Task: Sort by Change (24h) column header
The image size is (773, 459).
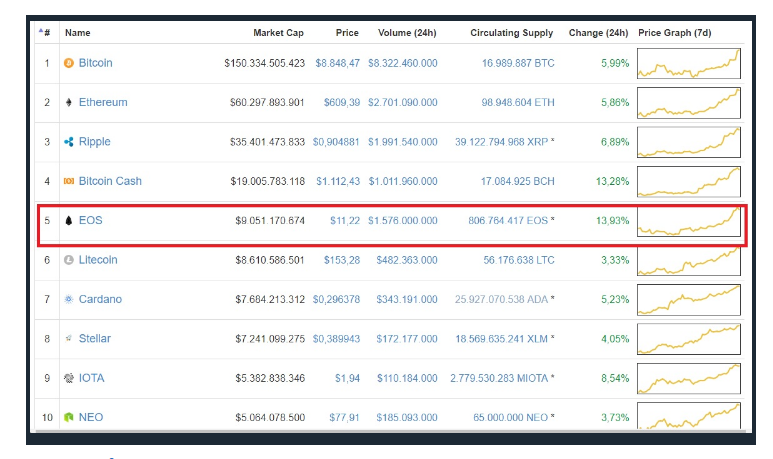Action: [x=598, y=33]
